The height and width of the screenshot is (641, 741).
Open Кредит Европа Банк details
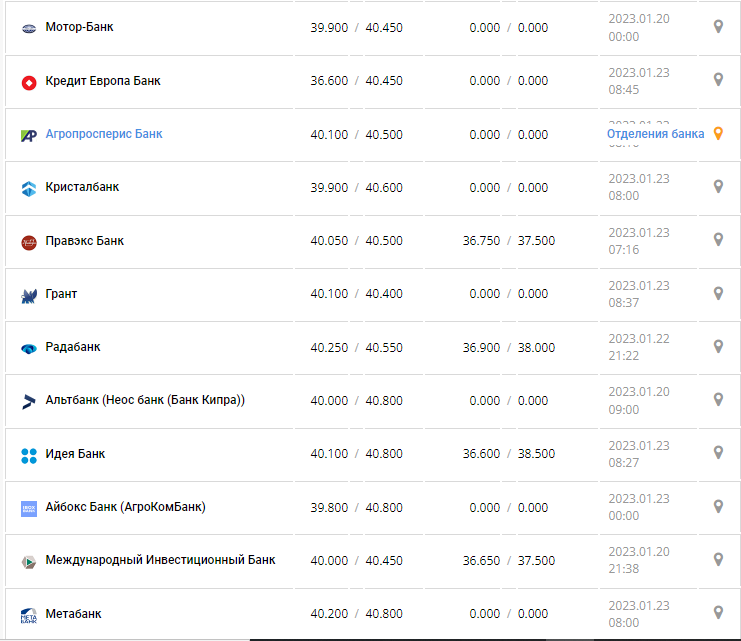(x=103, y=81)
